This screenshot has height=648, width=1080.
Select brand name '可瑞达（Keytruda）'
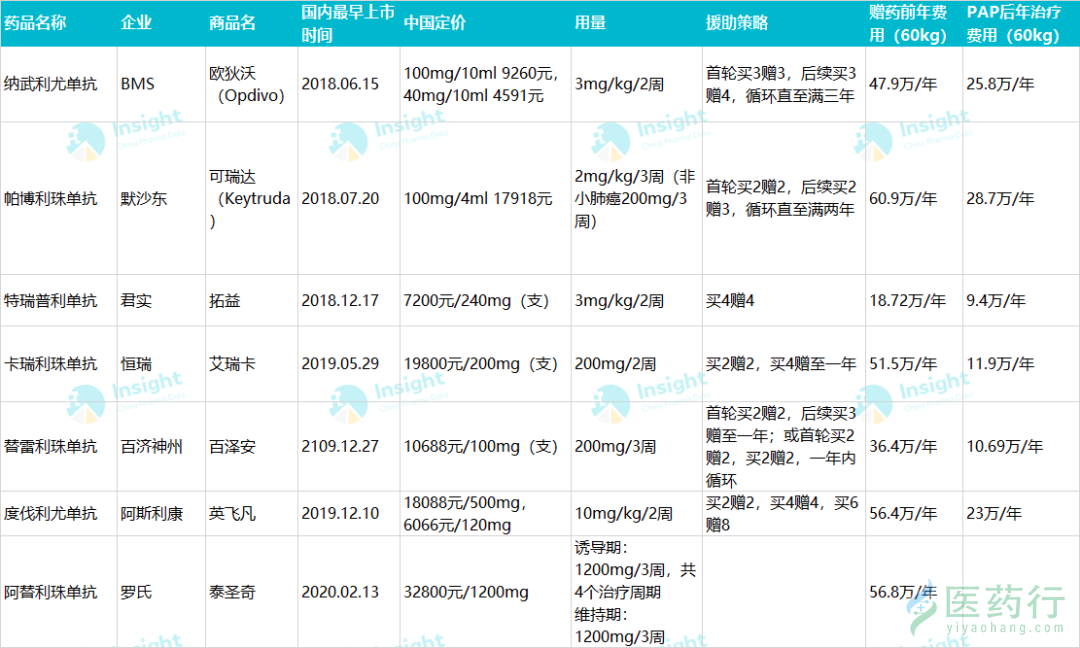250,199
